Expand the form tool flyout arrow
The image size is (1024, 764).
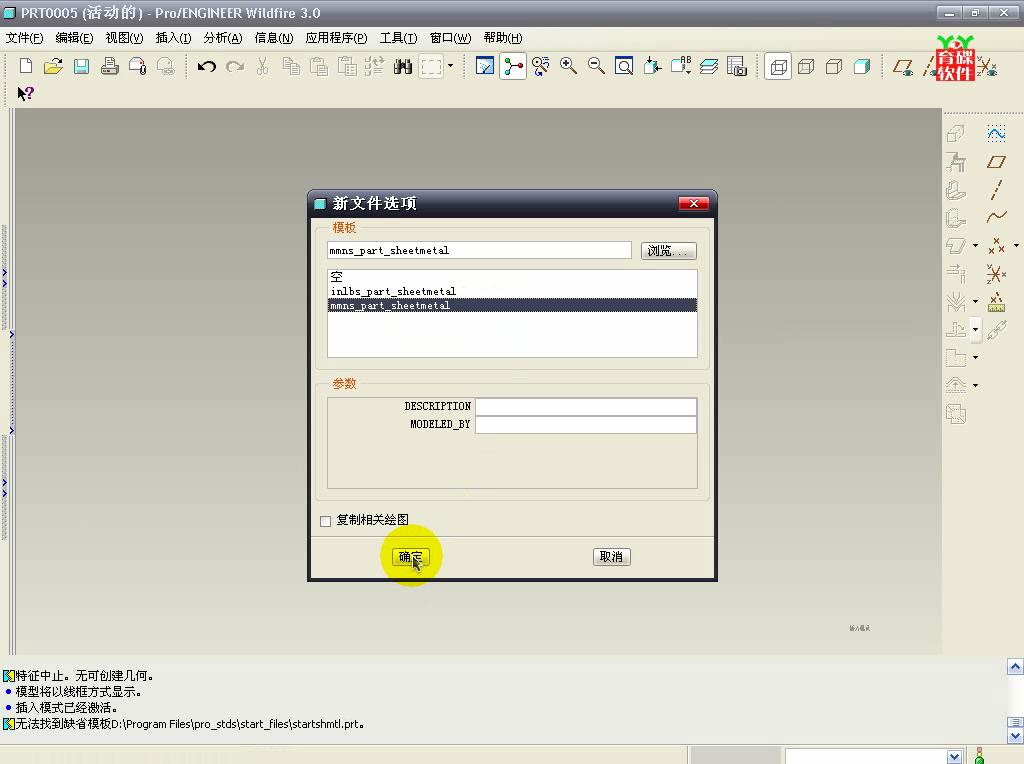pos(975,386)
